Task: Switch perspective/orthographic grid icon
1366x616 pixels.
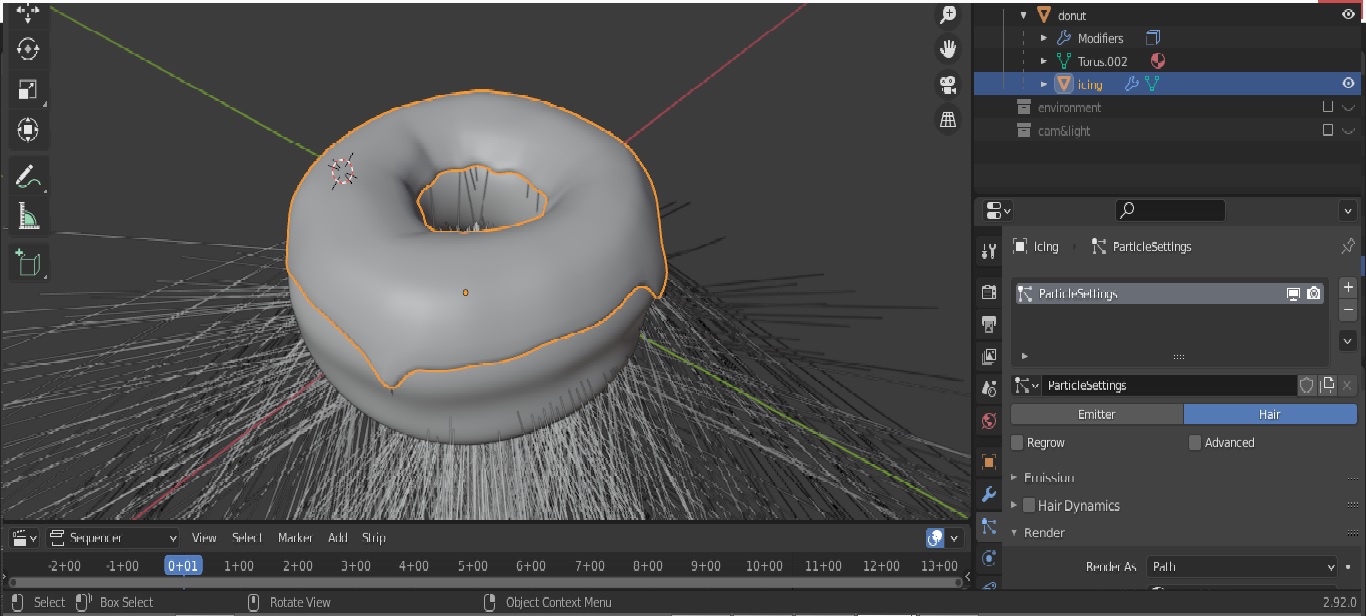Action: 947,120
